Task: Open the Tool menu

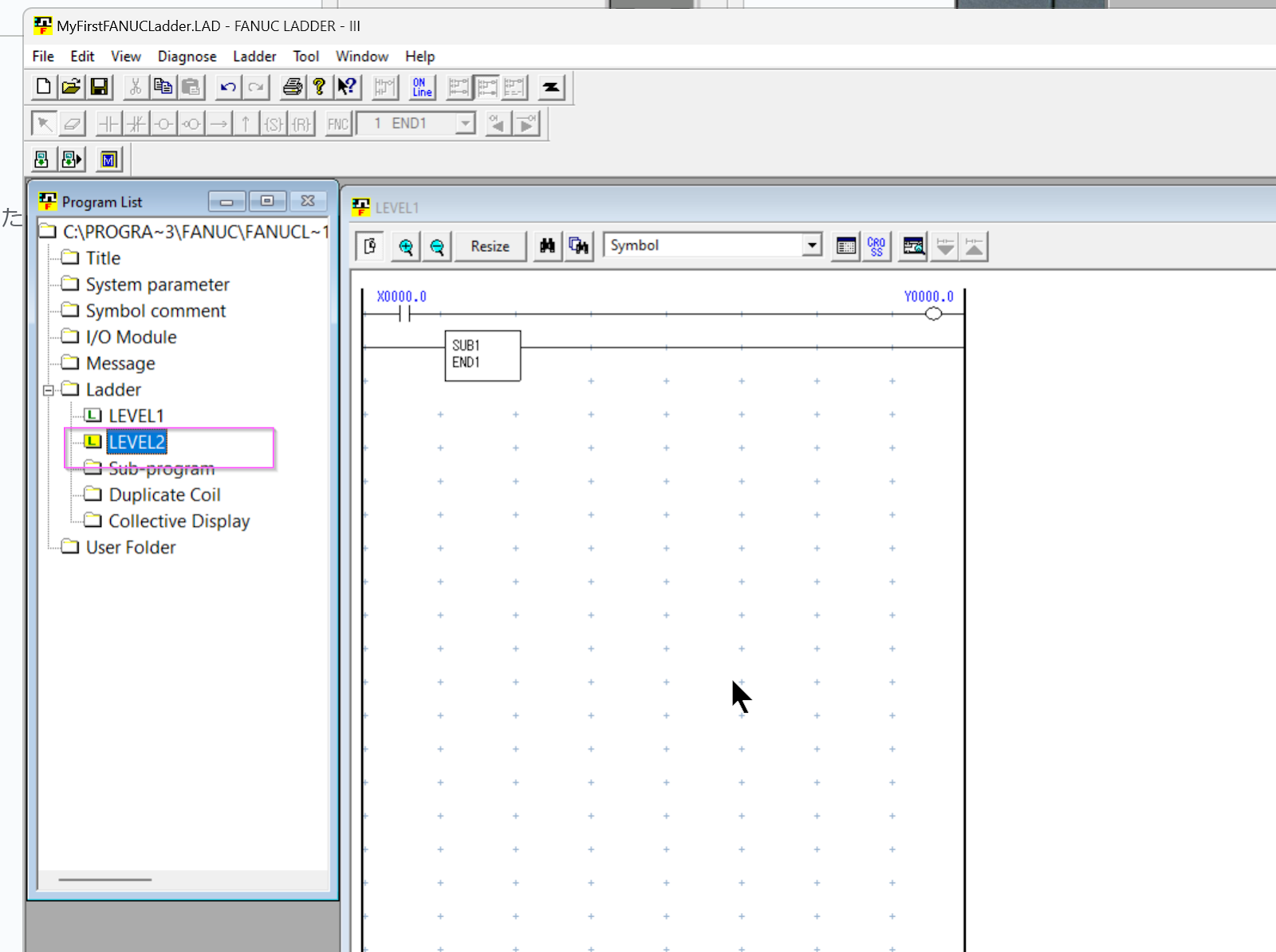Action: coord(306,57)
